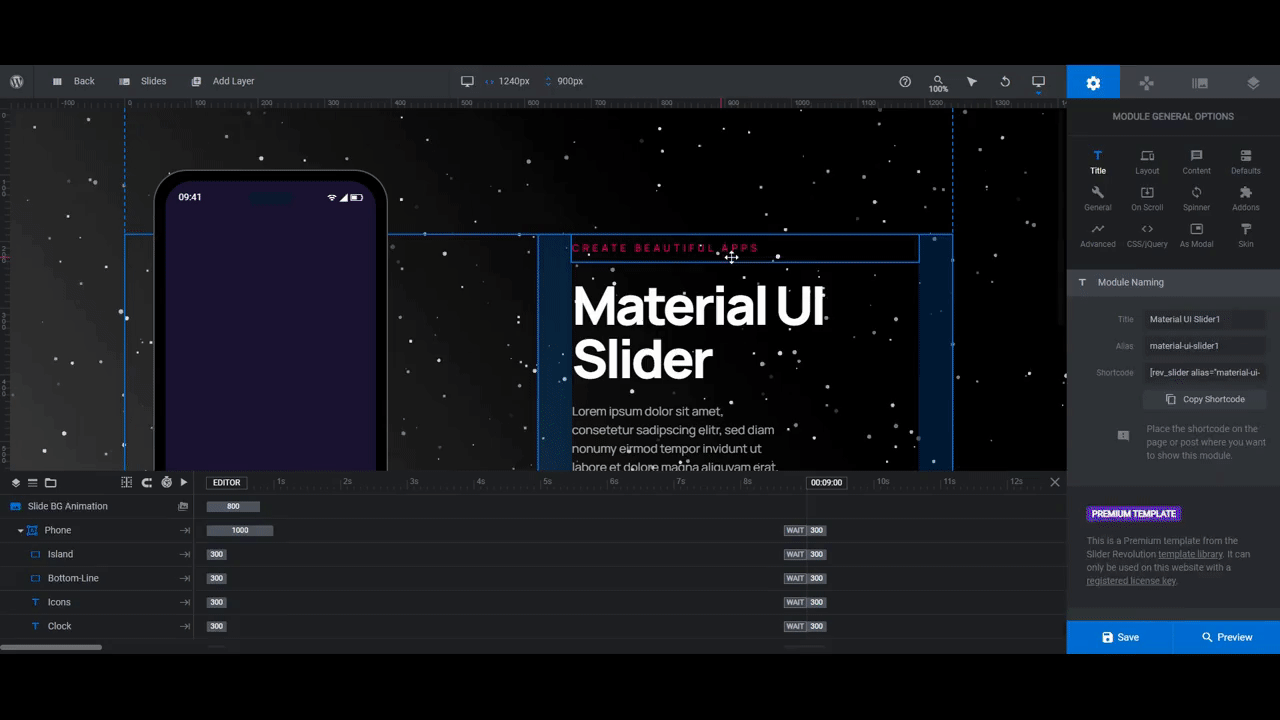The height and width of the screenshot is (720, 1280).
Task: Click the undo history icon
Action: [1005, 82]
